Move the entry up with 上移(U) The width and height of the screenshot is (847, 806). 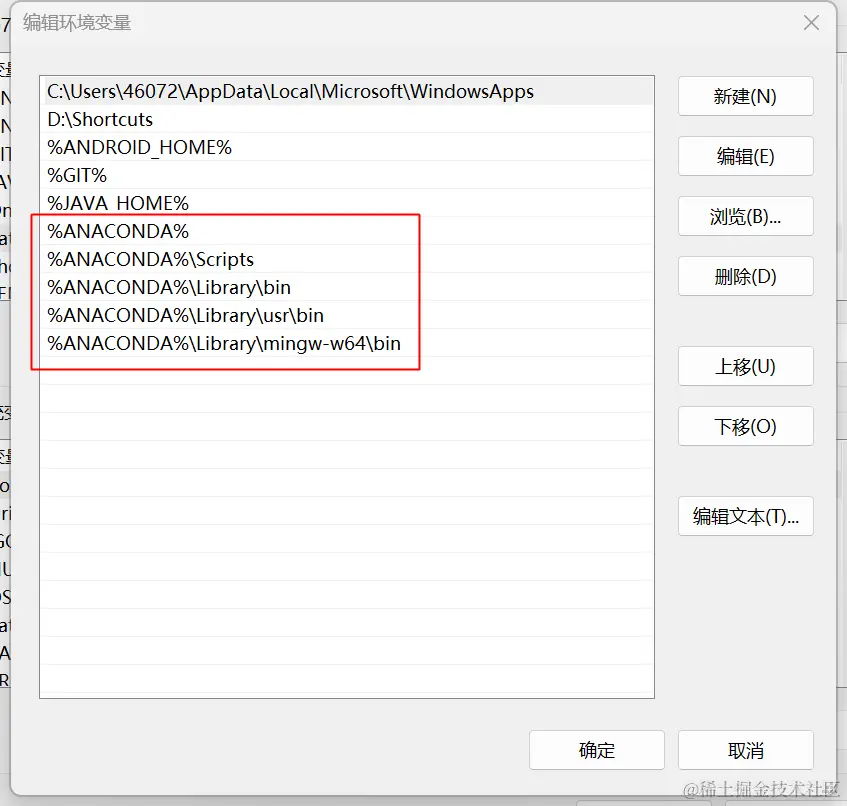coord(745,366)
